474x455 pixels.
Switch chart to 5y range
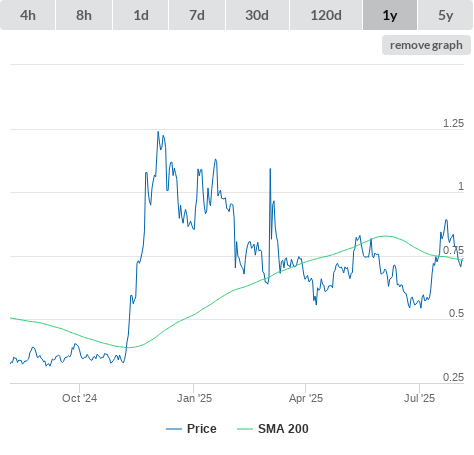[x=446, y=15]
